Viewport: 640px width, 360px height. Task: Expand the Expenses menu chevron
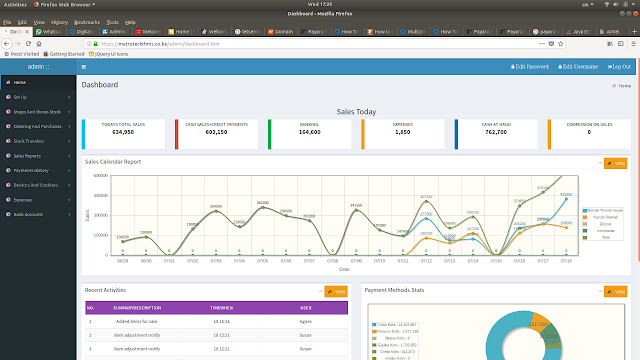(x=69, y=200)
